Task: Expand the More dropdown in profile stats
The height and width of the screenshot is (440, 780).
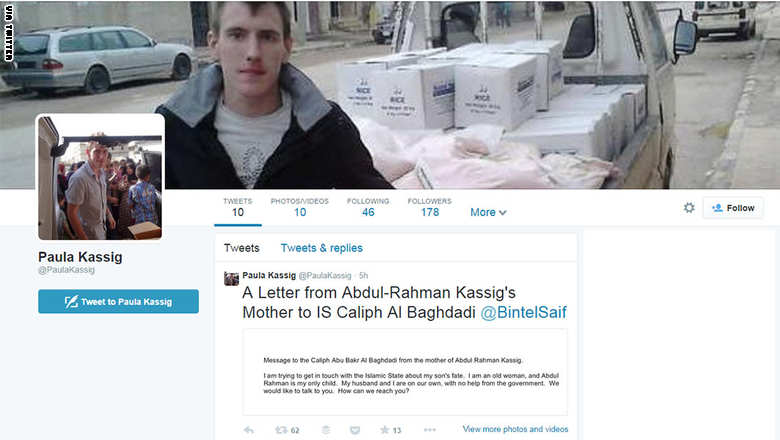Action: (x=488, y=212)
